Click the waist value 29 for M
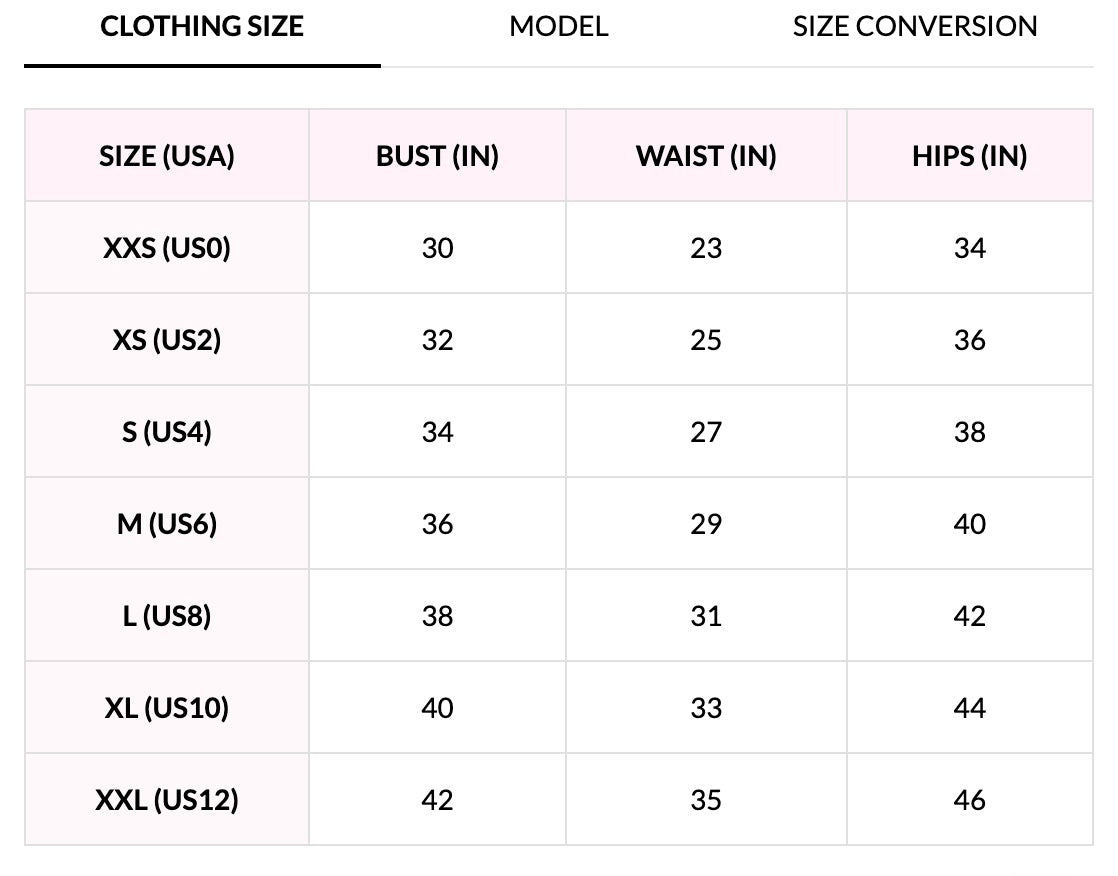Screen dimensions: 1118x876 click(x=706, y=524)
